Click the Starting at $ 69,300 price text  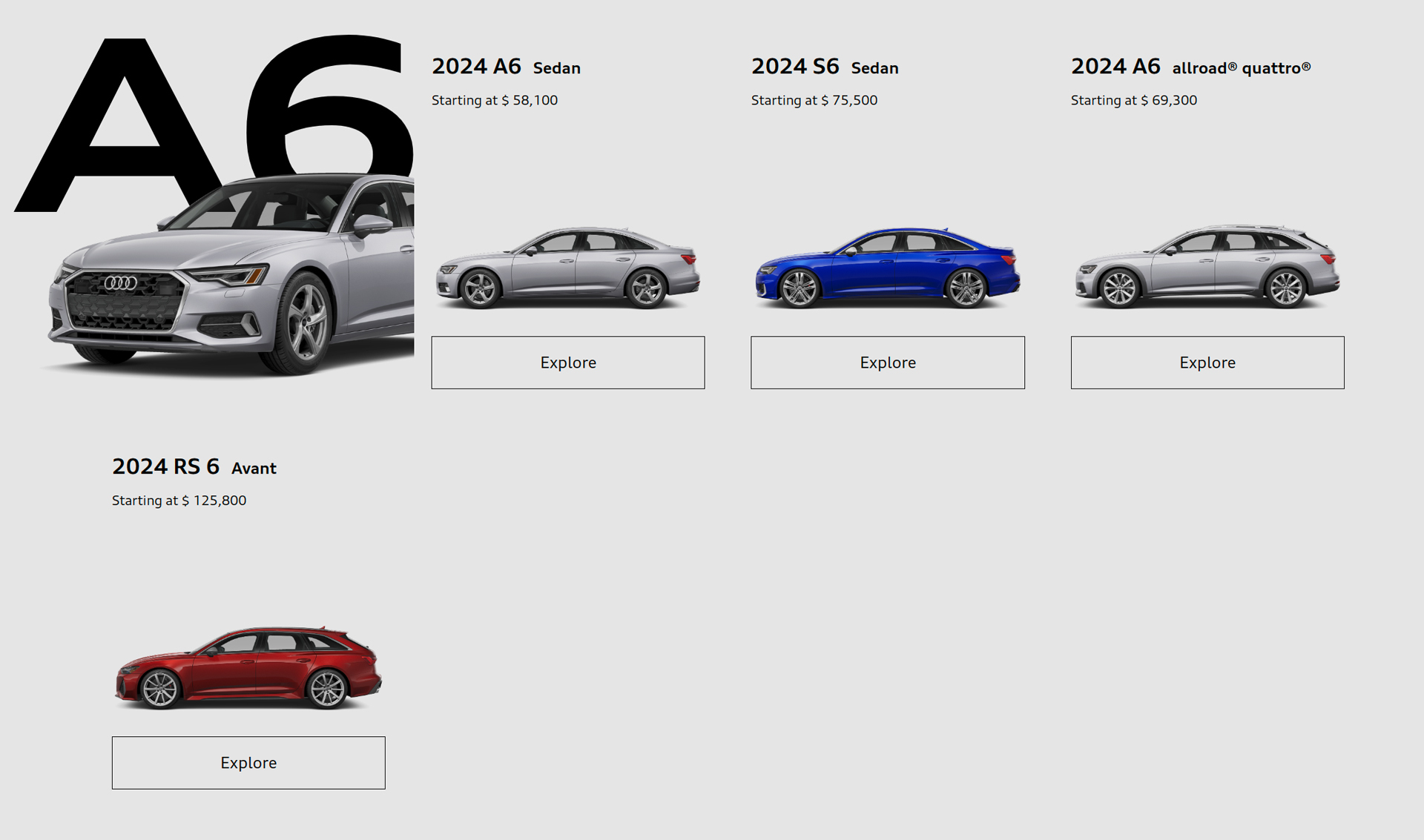[1134, 100]
